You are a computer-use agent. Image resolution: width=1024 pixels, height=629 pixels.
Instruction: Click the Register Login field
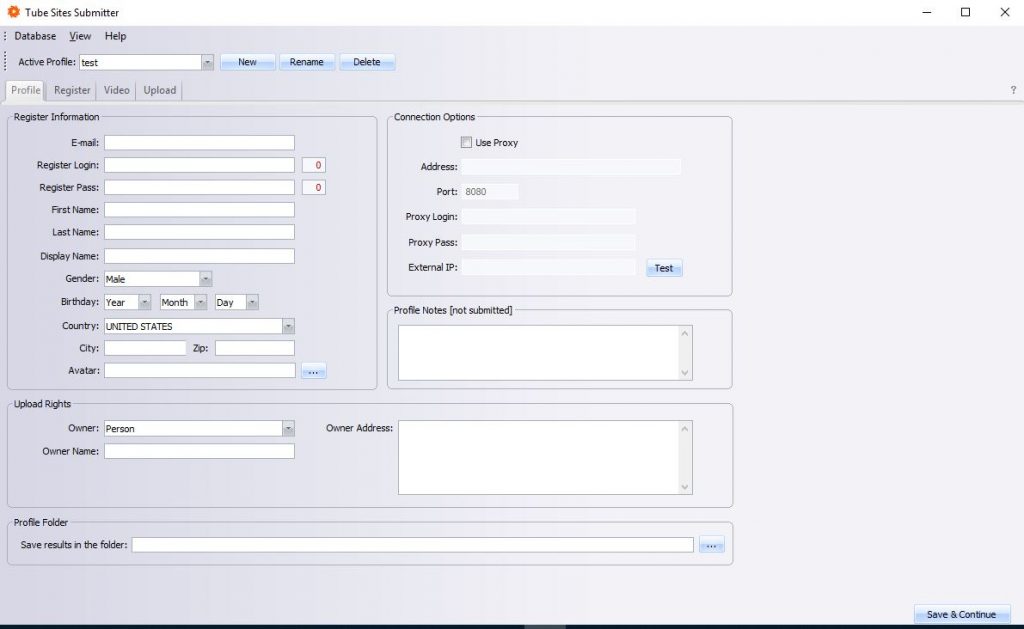click(x=199, y=165)
